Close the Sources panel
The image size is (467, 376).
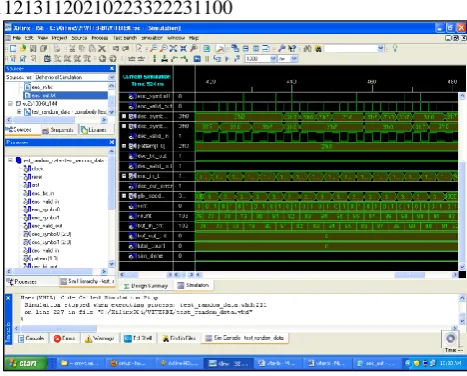(x=112, y=68)
